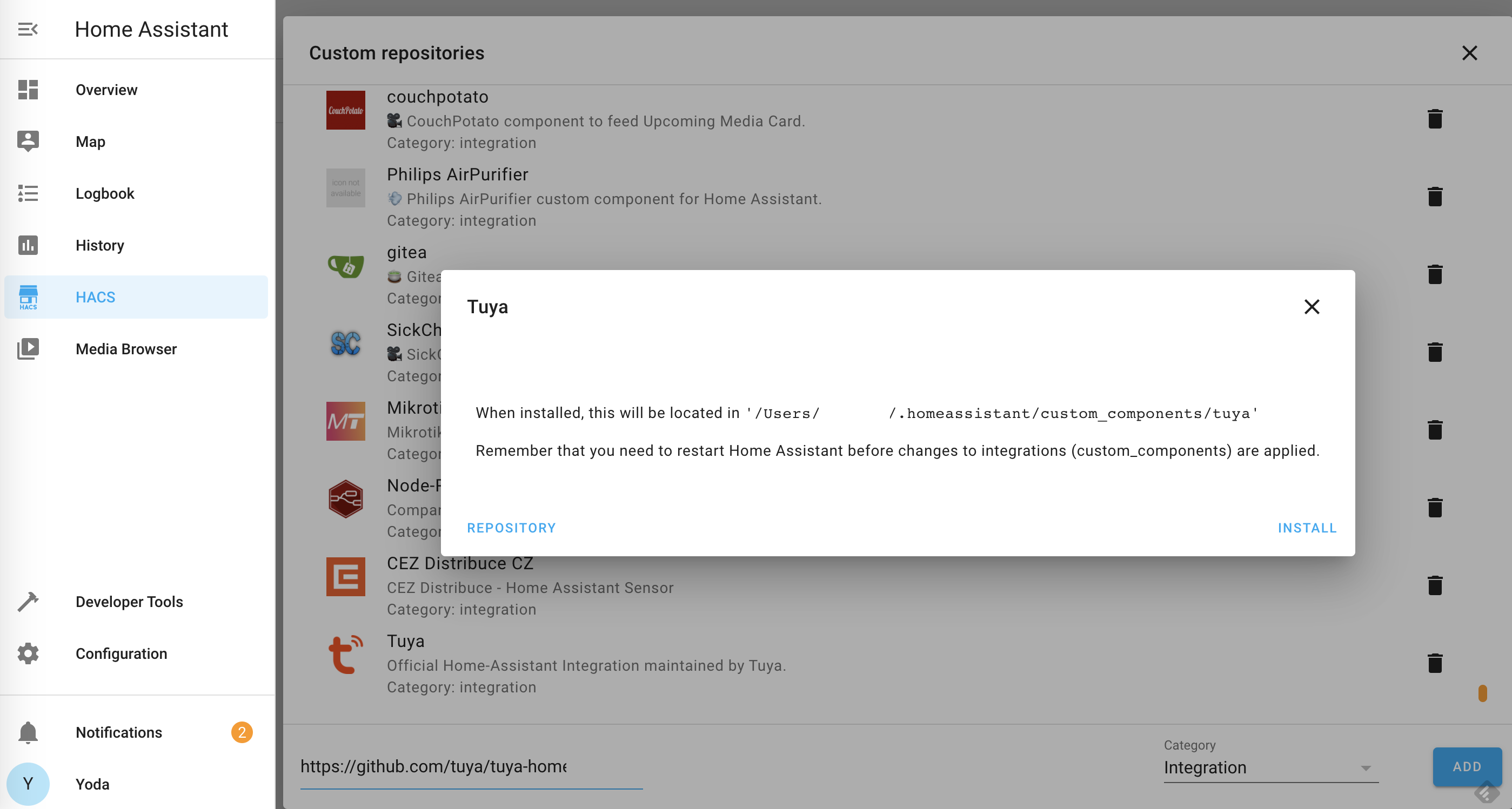This screenshot has width=1512, height=809.
Task: Remove the Tuya repository with trash icon
Action: (1435, 663)
